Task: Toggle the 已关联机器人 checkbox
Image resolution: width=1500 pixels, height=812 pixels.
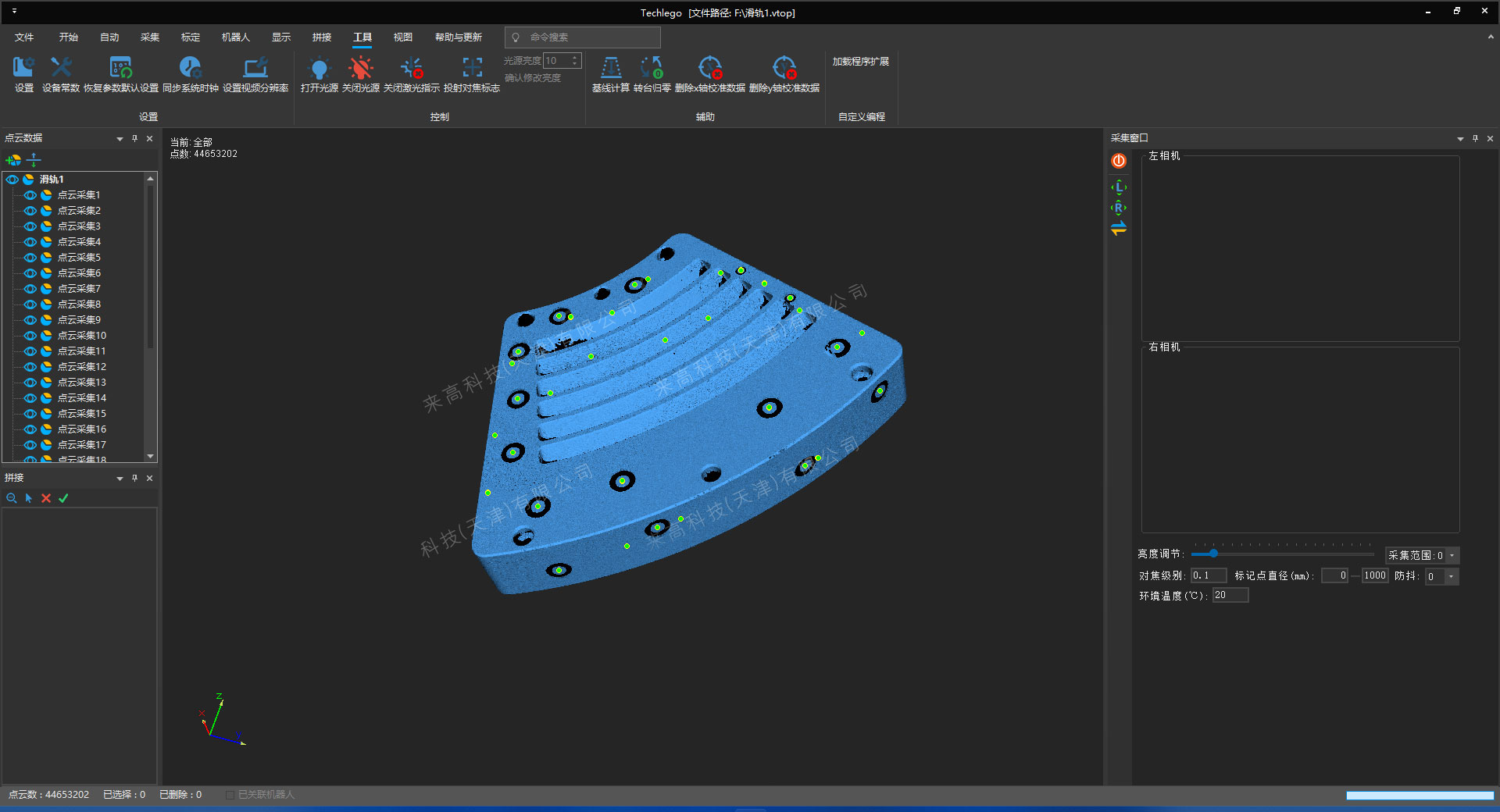Action: (x=230, y=795)
